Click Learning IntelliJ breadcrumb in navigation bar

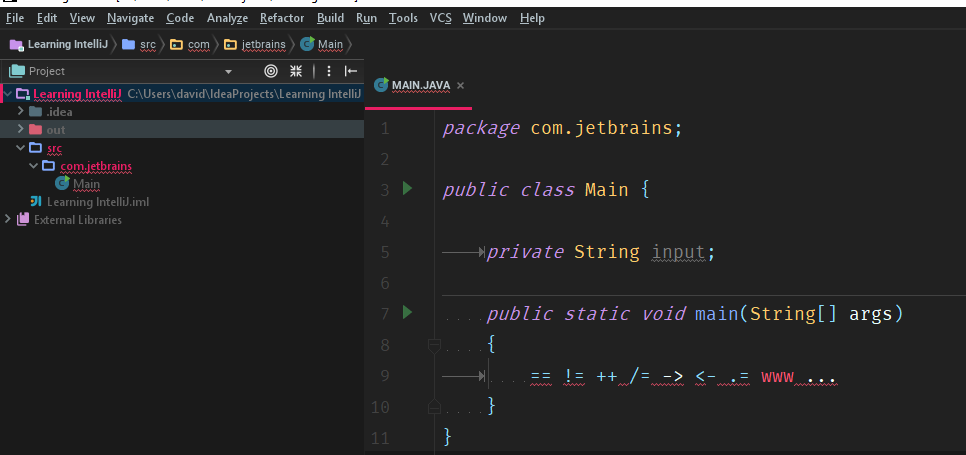click(x=59, y=44)
